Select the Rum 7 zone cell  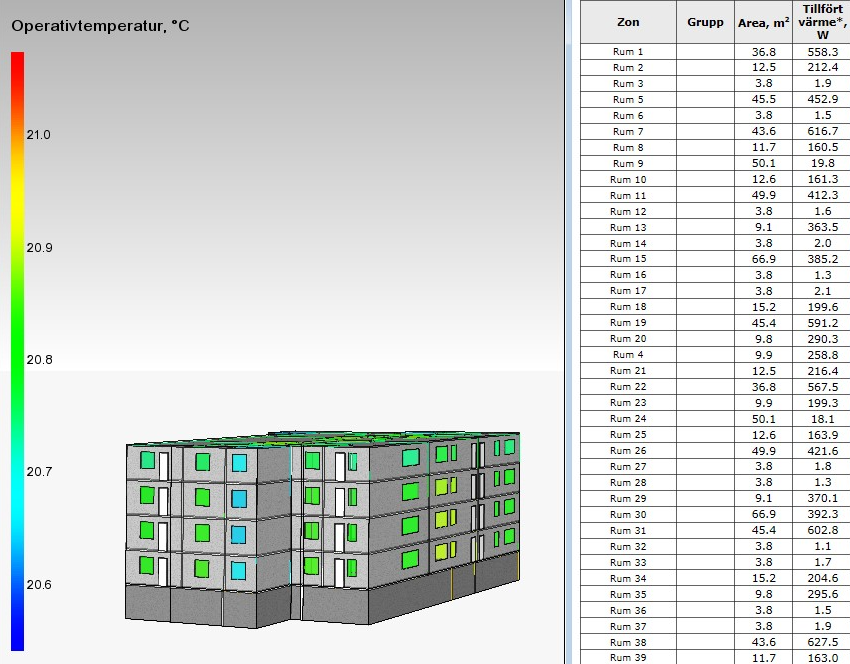[628, 132]
